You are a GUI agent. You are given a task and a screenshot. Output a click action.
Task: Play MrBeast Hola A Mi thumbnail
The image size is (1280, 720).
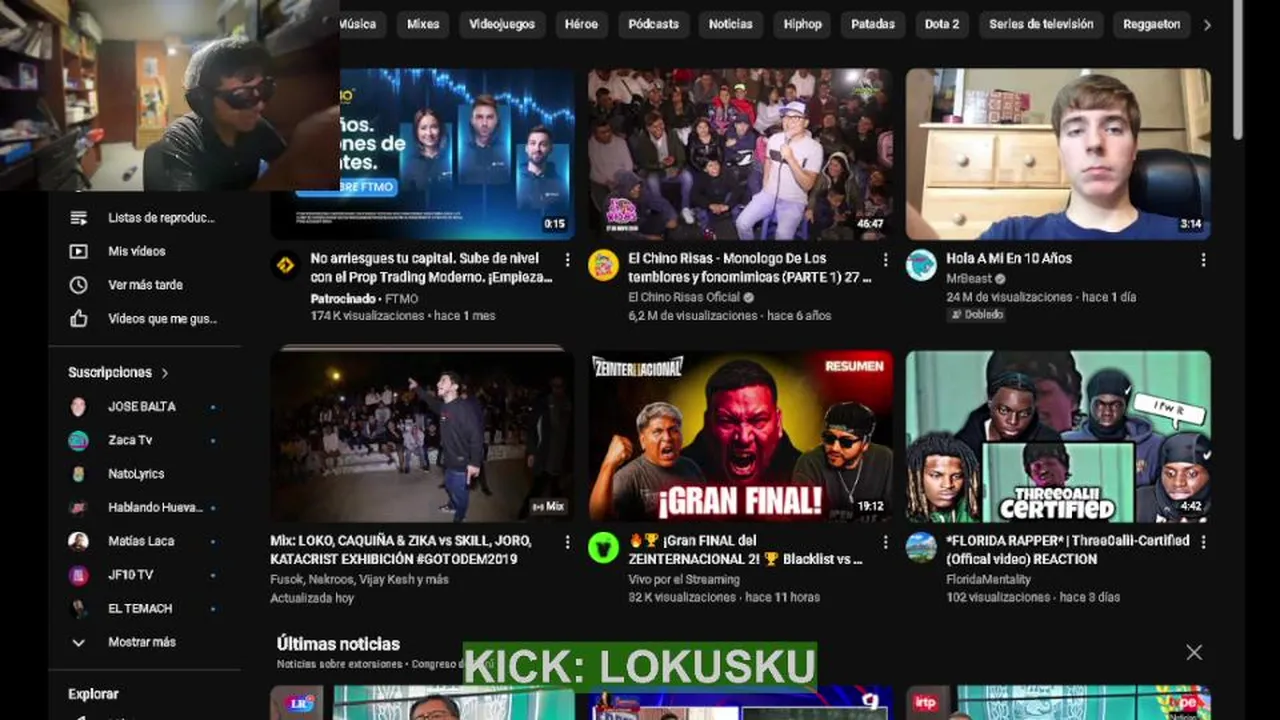point(1058,154)
